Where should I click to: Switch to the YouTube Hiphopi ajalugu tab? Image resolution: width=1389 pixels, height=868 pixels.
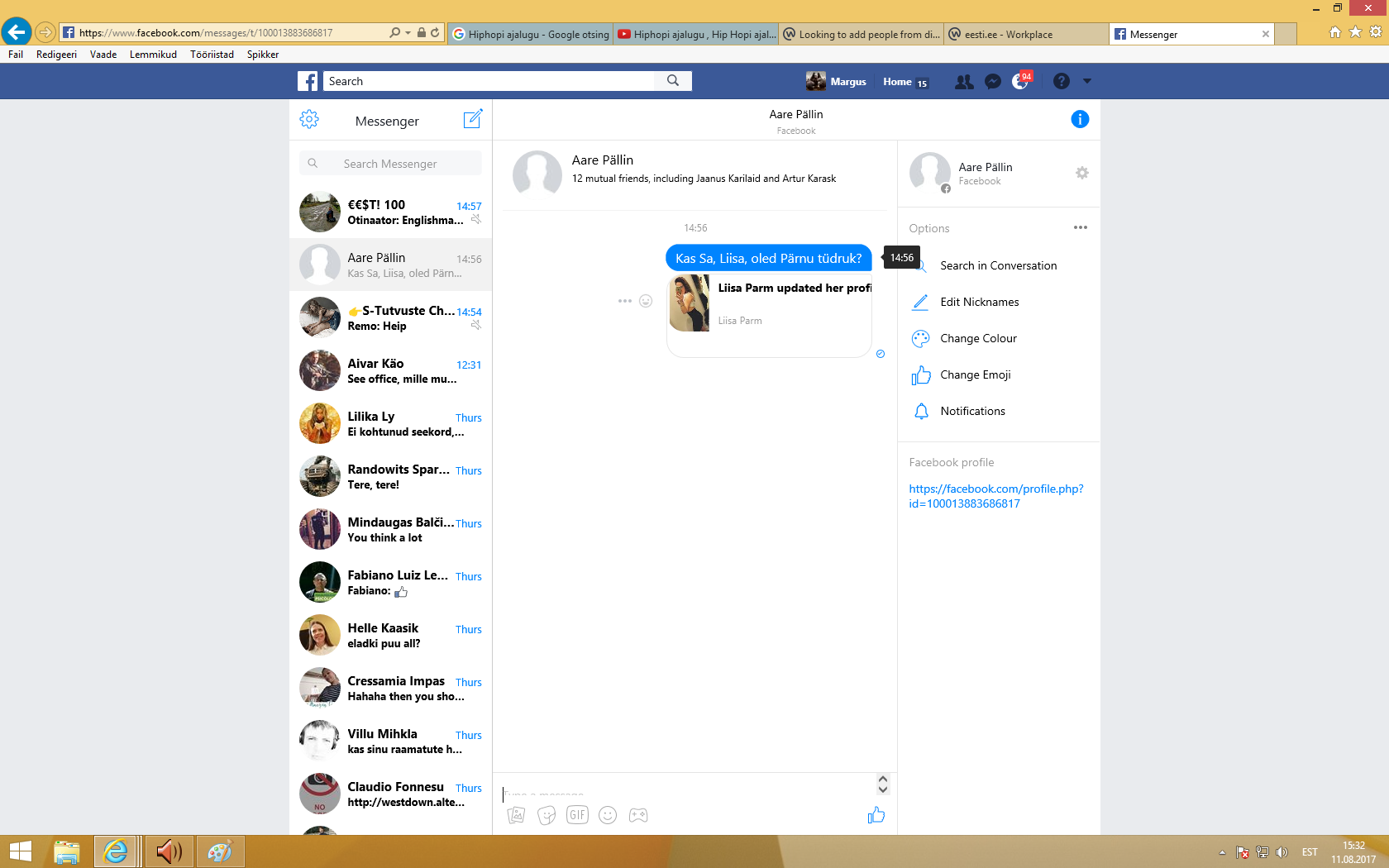point(696,34)
